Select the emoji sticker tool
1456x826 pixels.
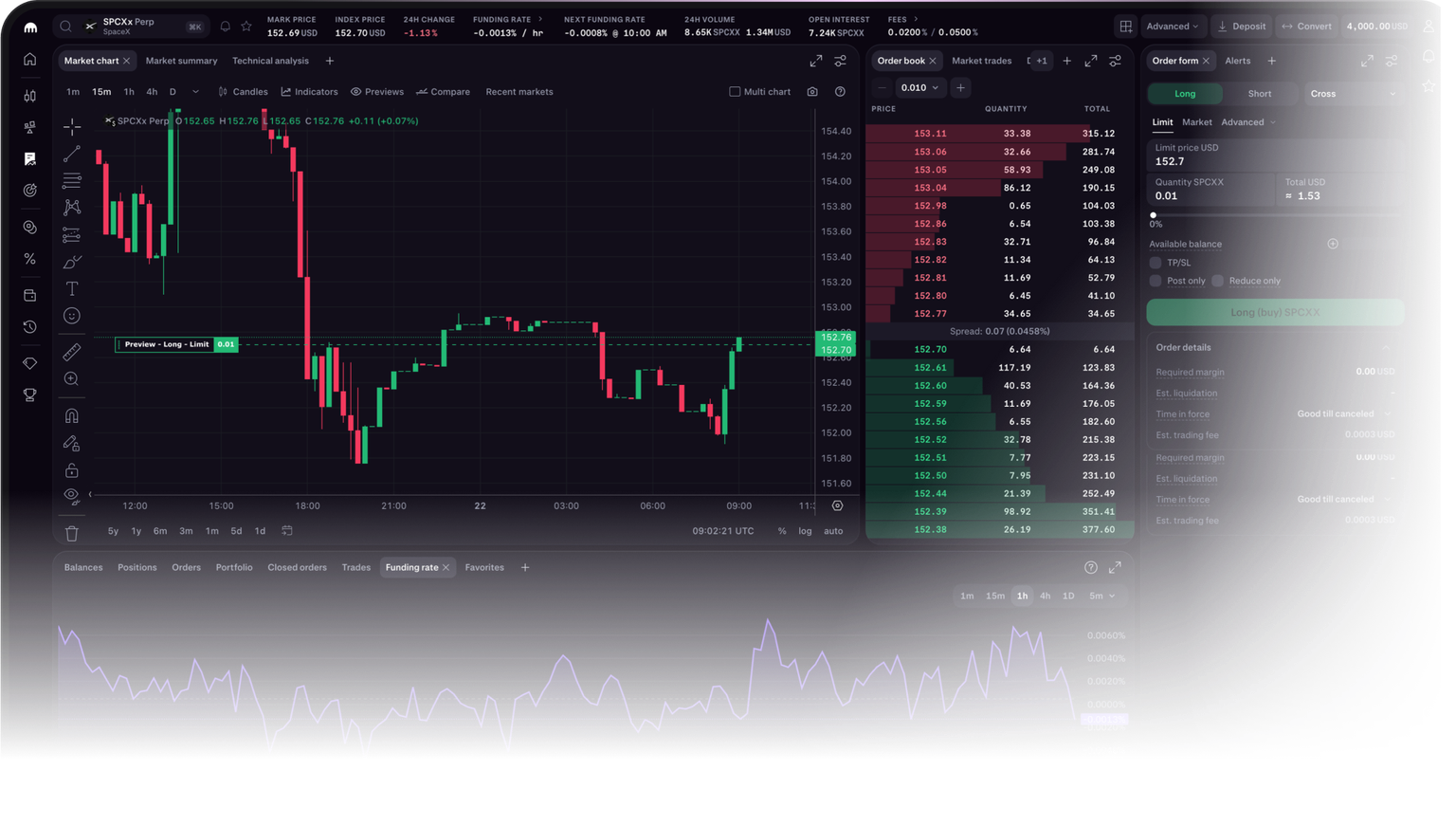point(72,316)
